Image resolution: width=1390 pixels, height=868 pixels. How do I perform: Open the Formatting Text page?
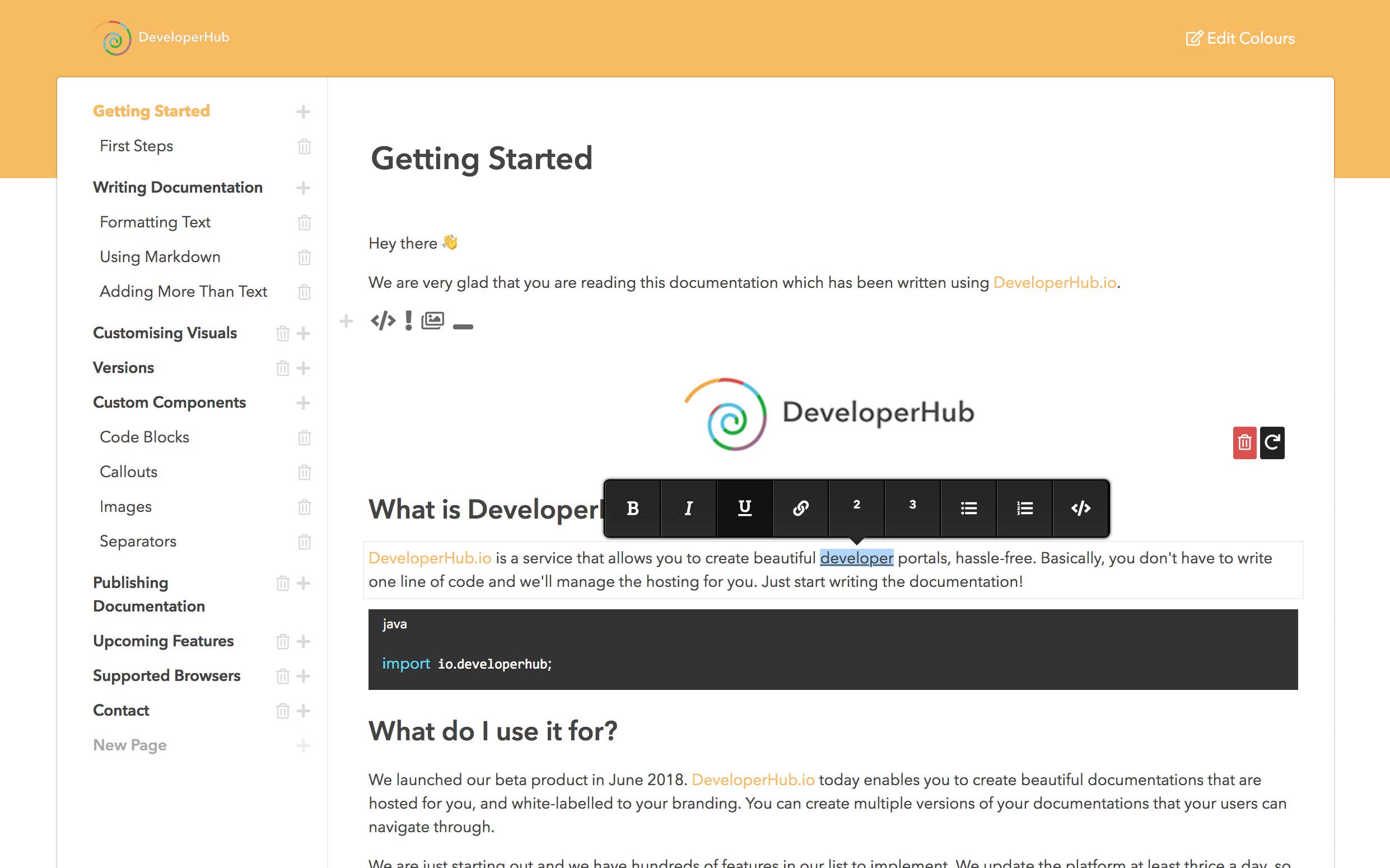pyautogui.click(x=155, y=222)
